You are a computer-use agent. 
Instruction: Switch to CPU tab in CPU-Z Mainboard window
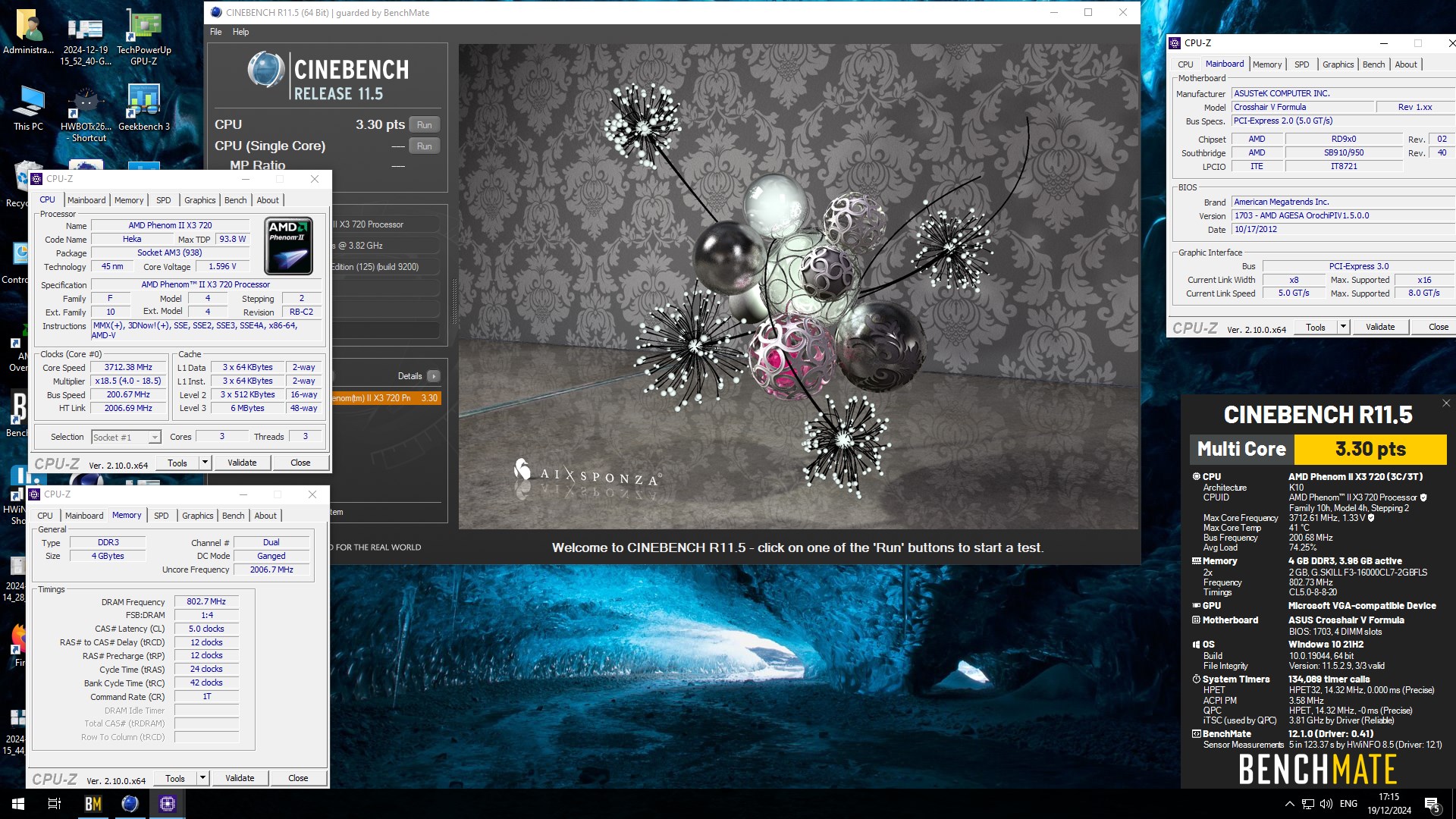pos(1186,64)
